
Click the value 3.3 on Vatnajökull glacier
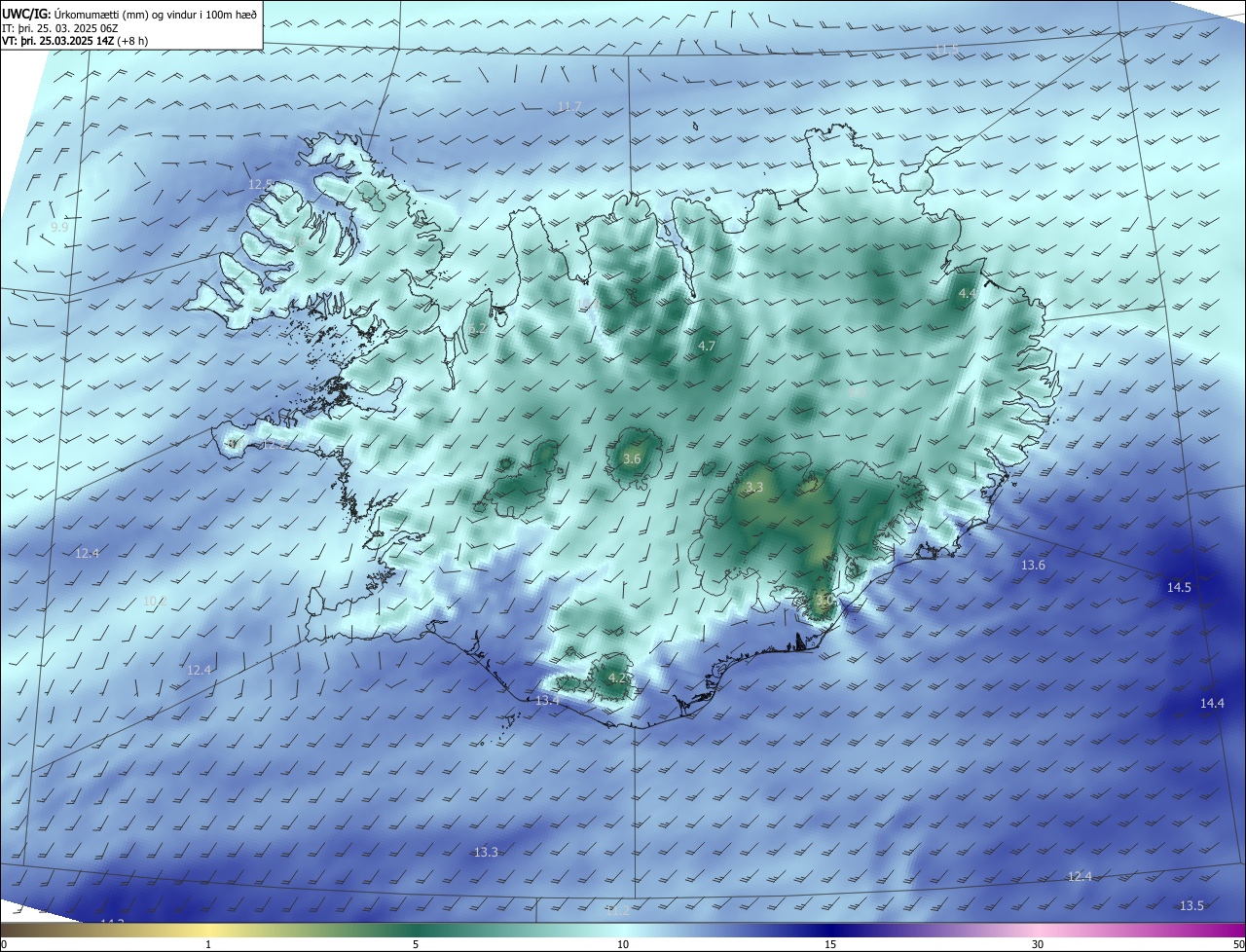[754, 487]
